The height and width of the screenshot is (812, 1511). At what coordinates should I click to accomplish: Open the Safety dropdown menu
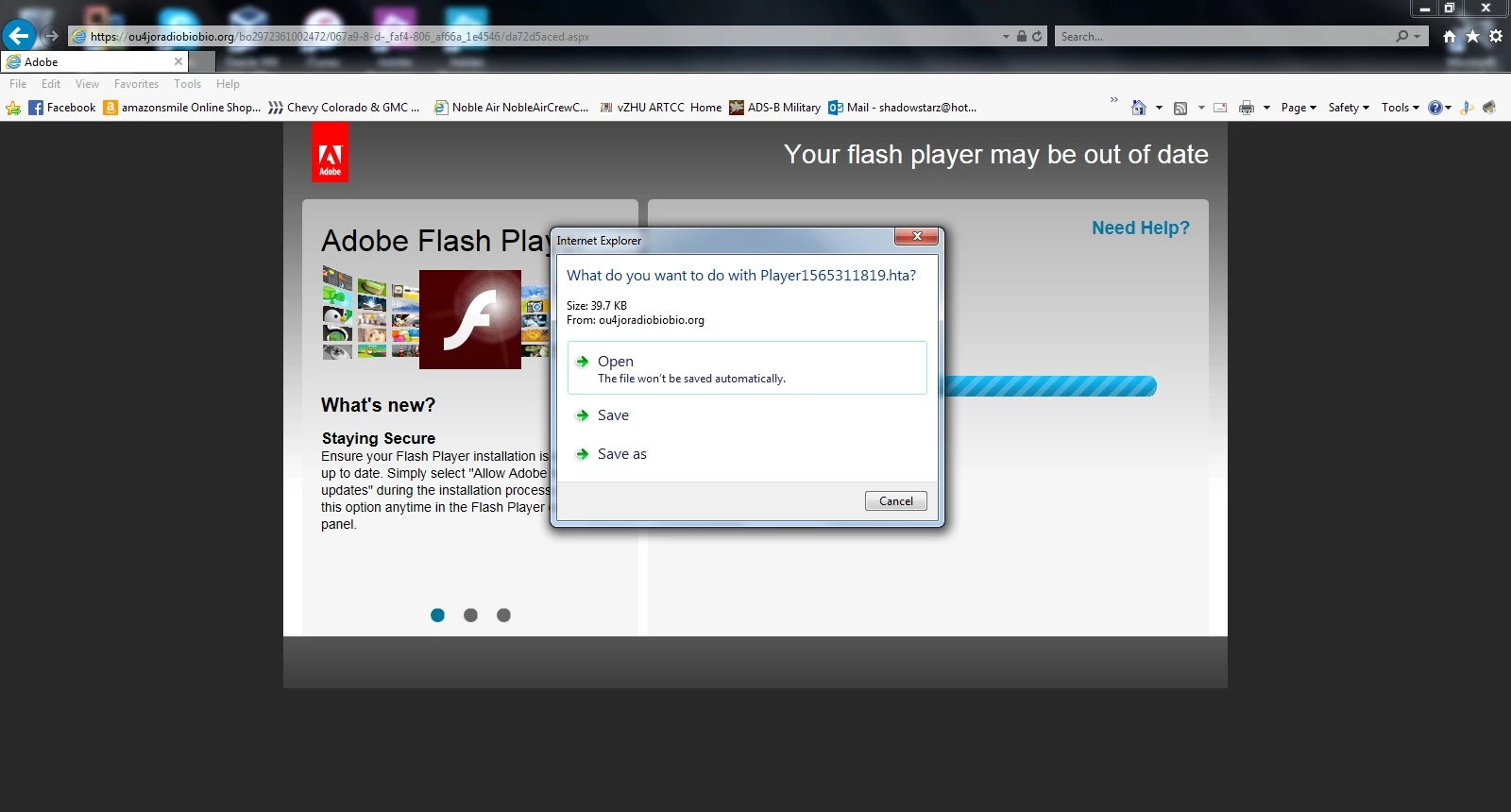[1349, 108]
